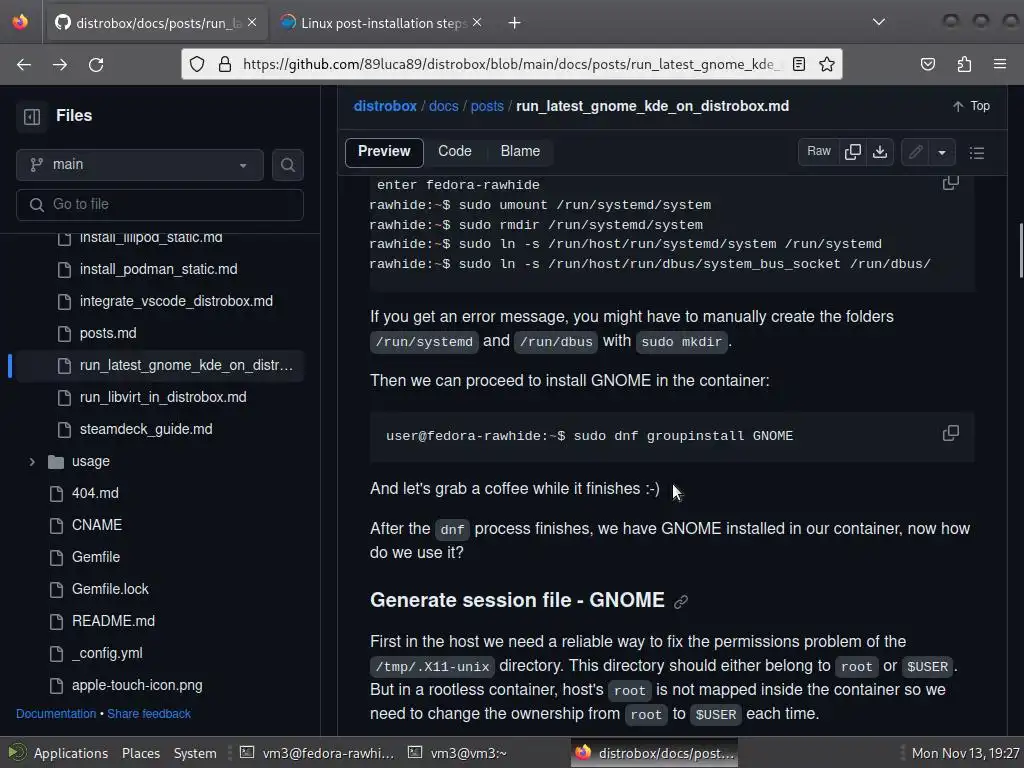
Task: Focus the Go to file field
Action: (x=160, y=204)
